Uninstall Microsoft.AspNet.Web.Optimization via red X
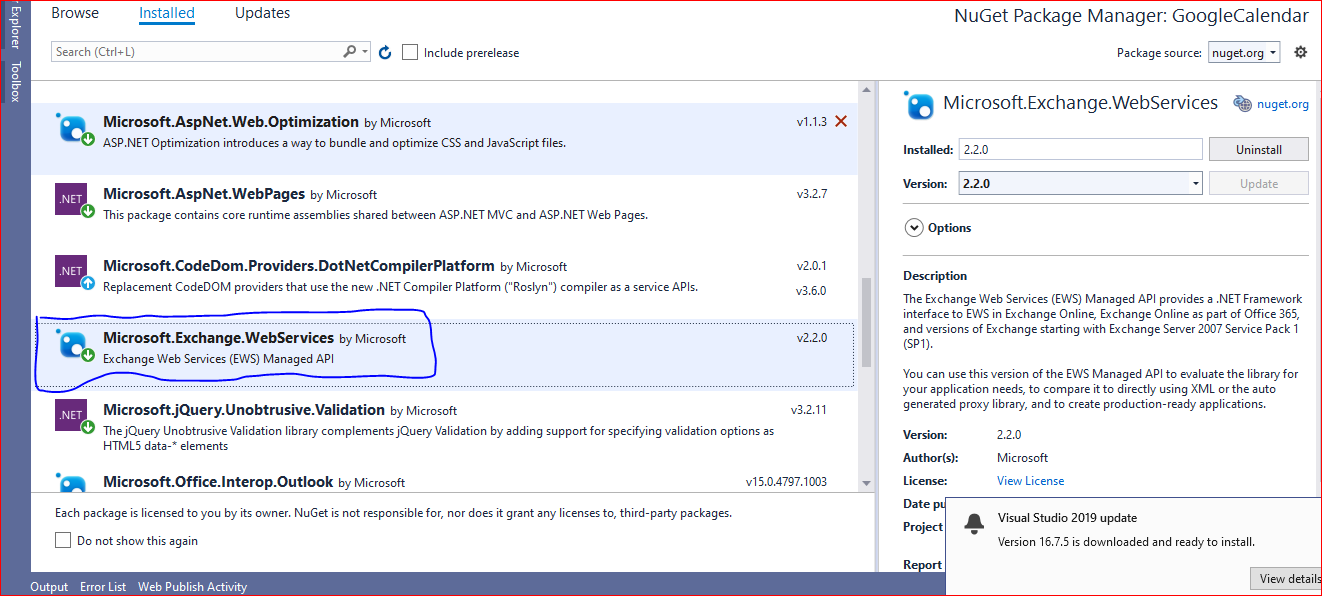 tap(841, 121)
